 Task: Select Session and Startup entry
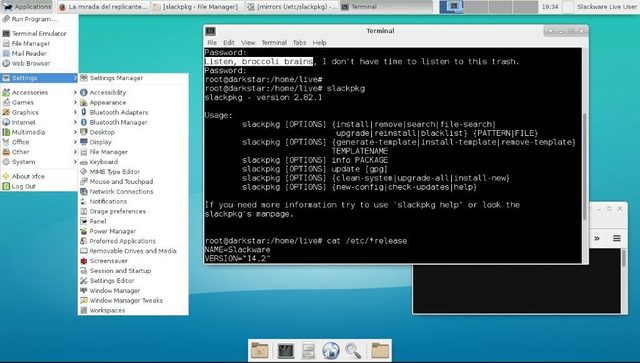pyautogui.click(x=133, y=271)
